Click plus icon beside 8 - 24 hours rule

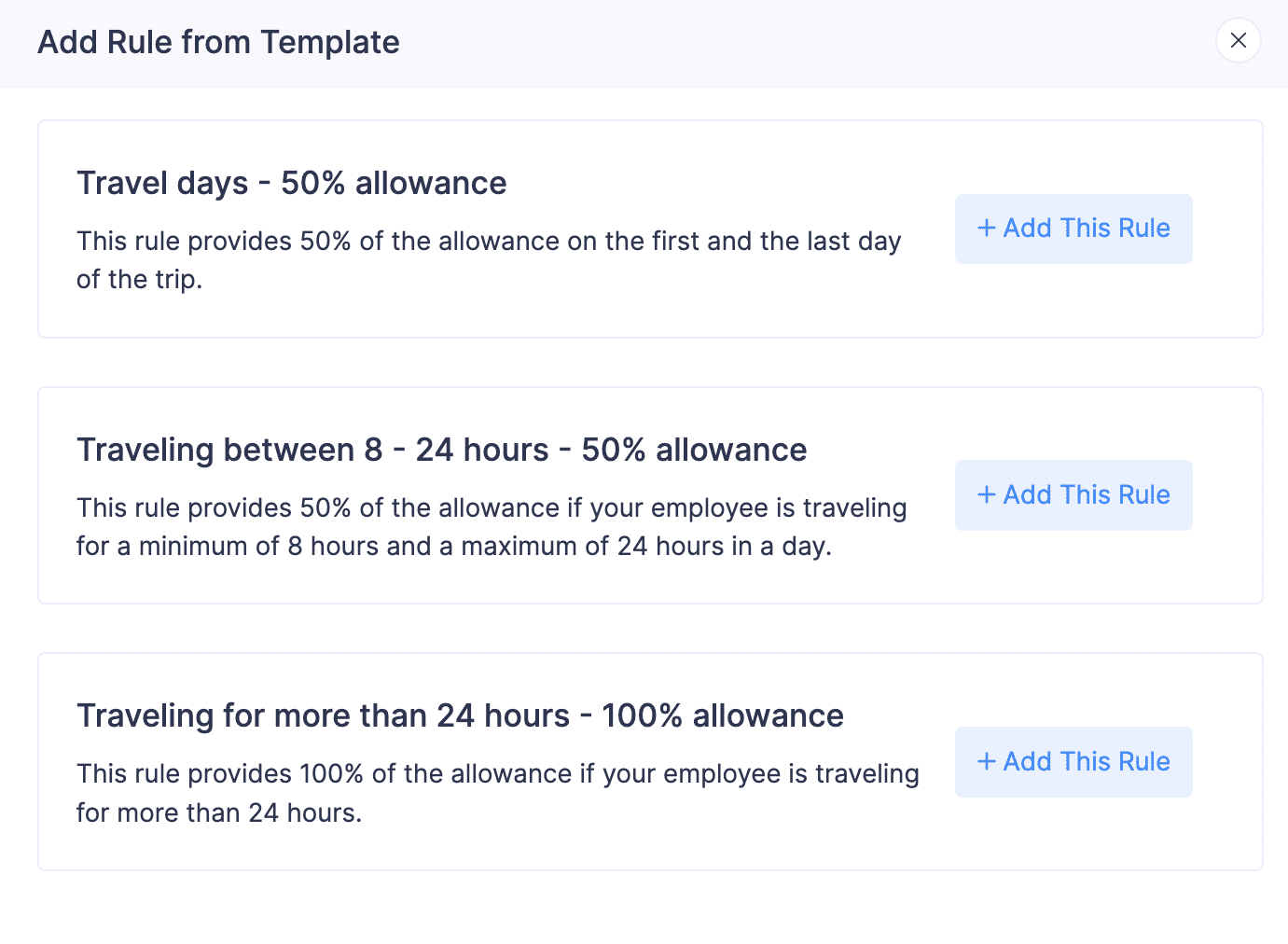click(987, 495)
